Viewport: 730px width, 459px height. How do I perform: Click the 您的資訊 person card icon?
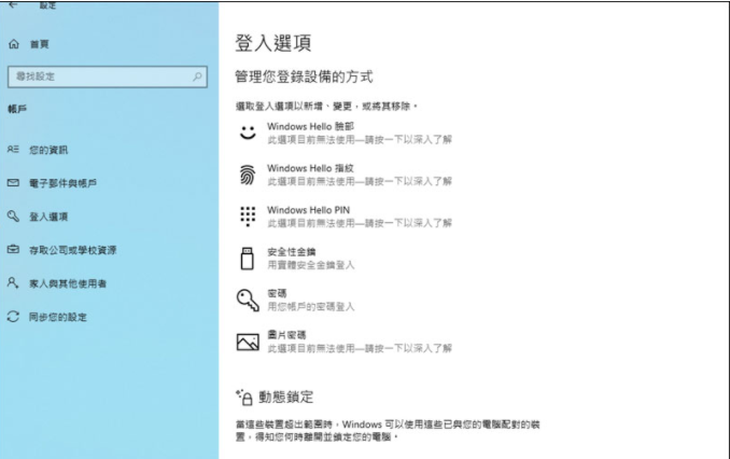click(13, 149)
